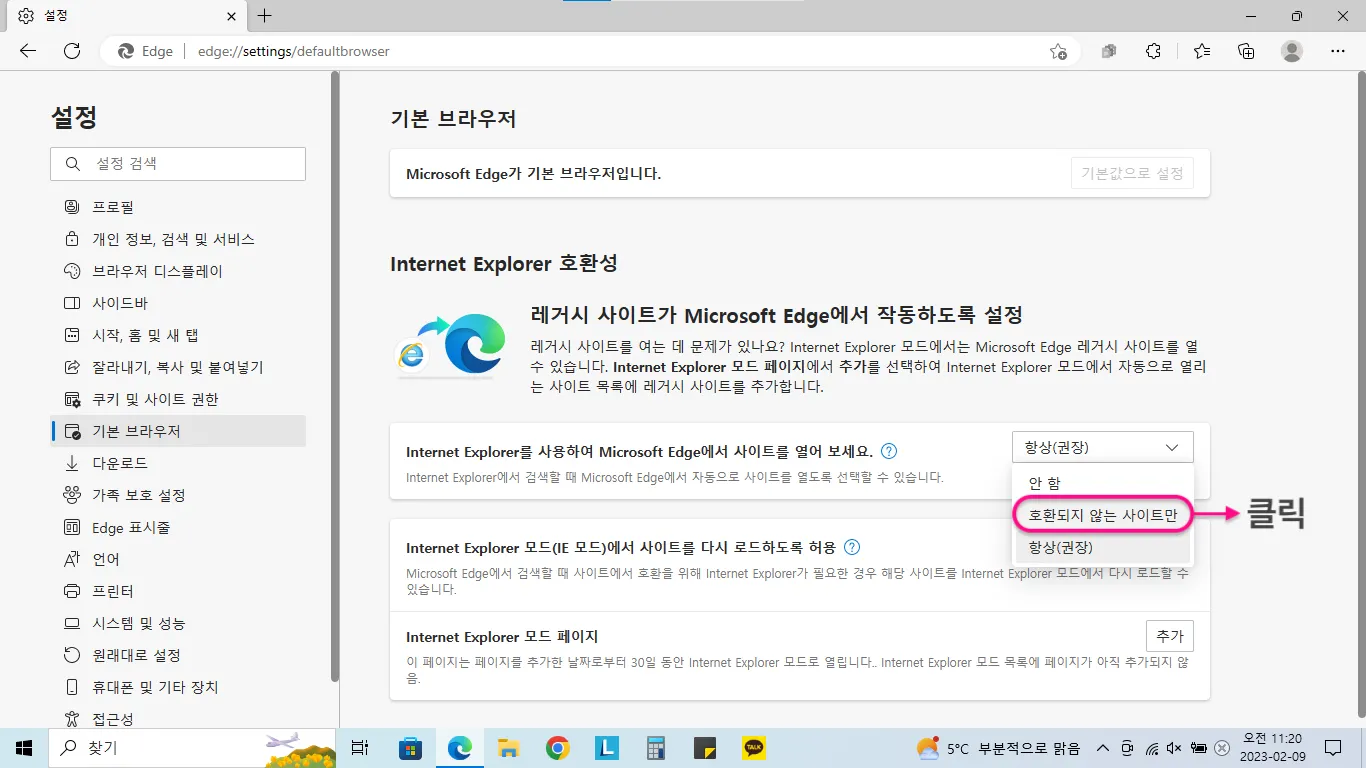Click the 접근성 icon in sidebar

[x=72, y=719]
